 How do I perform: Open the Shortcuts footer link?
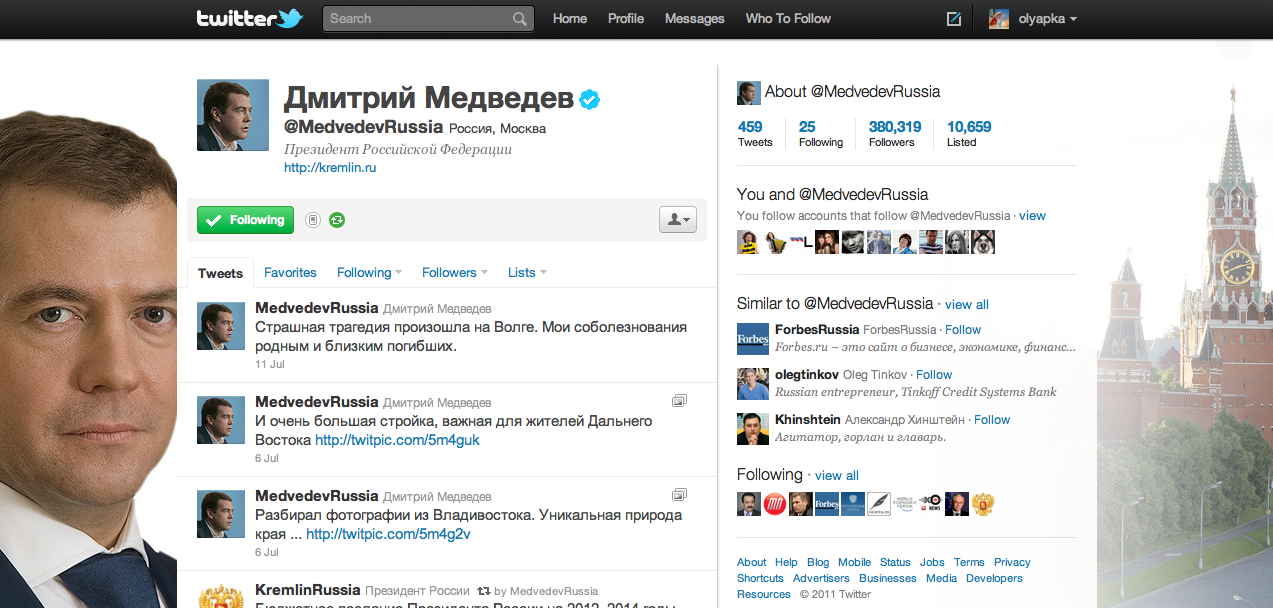click(760, 578)
